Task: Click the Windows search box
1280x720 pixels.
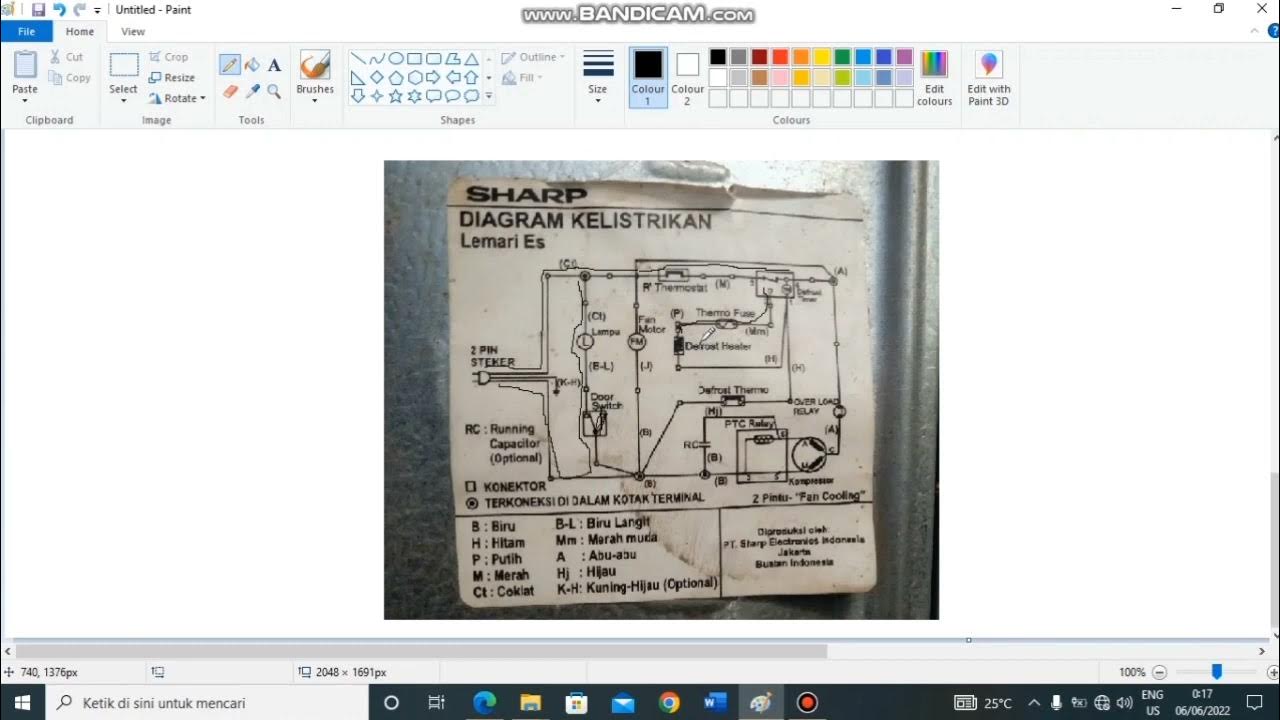Action: pyautogui.click(x=208, y=703)
